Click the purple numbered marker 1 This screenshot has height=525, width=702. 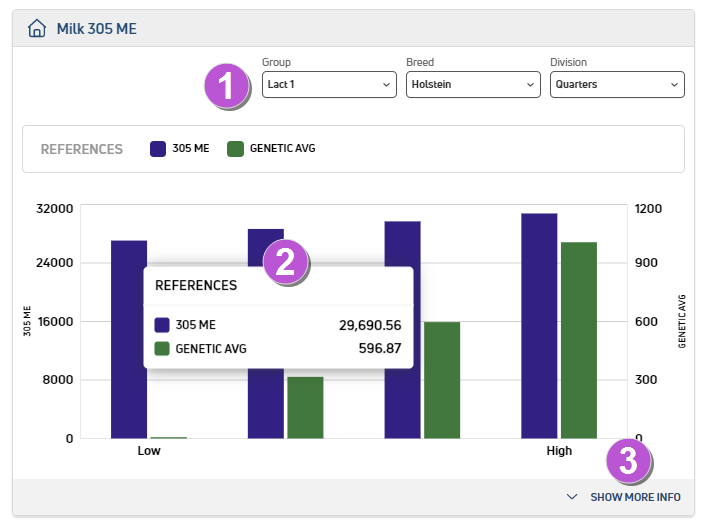pyautogui.click(x=227, y=85)
